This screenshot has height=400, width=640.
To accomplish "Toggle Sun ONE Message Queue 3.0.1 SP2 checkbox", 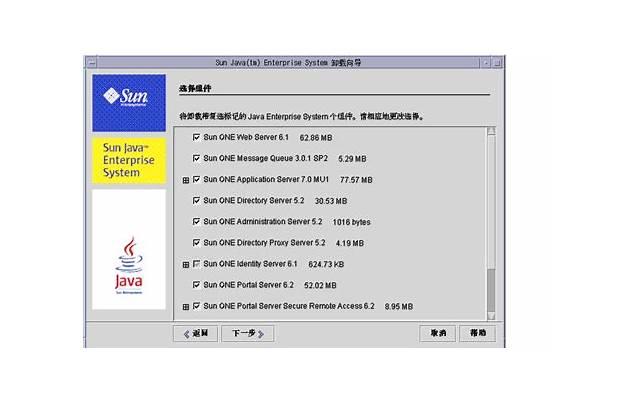I will [196, 158].
